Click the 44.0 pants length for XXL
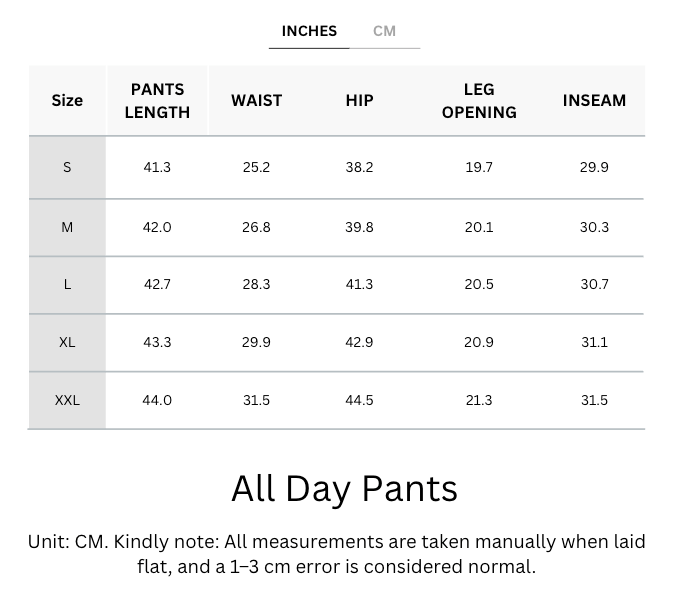This screenshot has width=675, height=594. (157, 400)
